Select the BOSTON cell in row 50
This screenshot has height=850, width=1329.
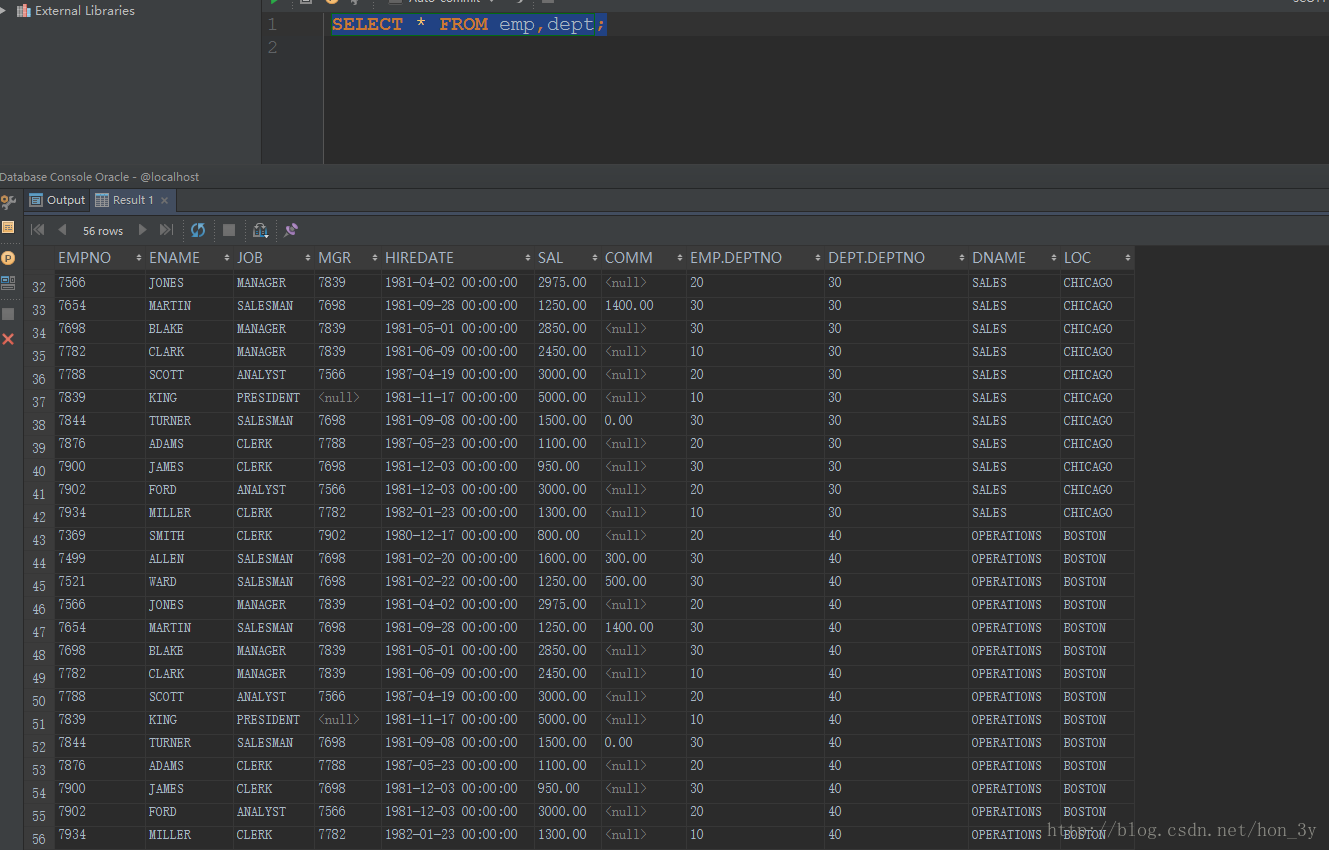tap(1085, 697)
